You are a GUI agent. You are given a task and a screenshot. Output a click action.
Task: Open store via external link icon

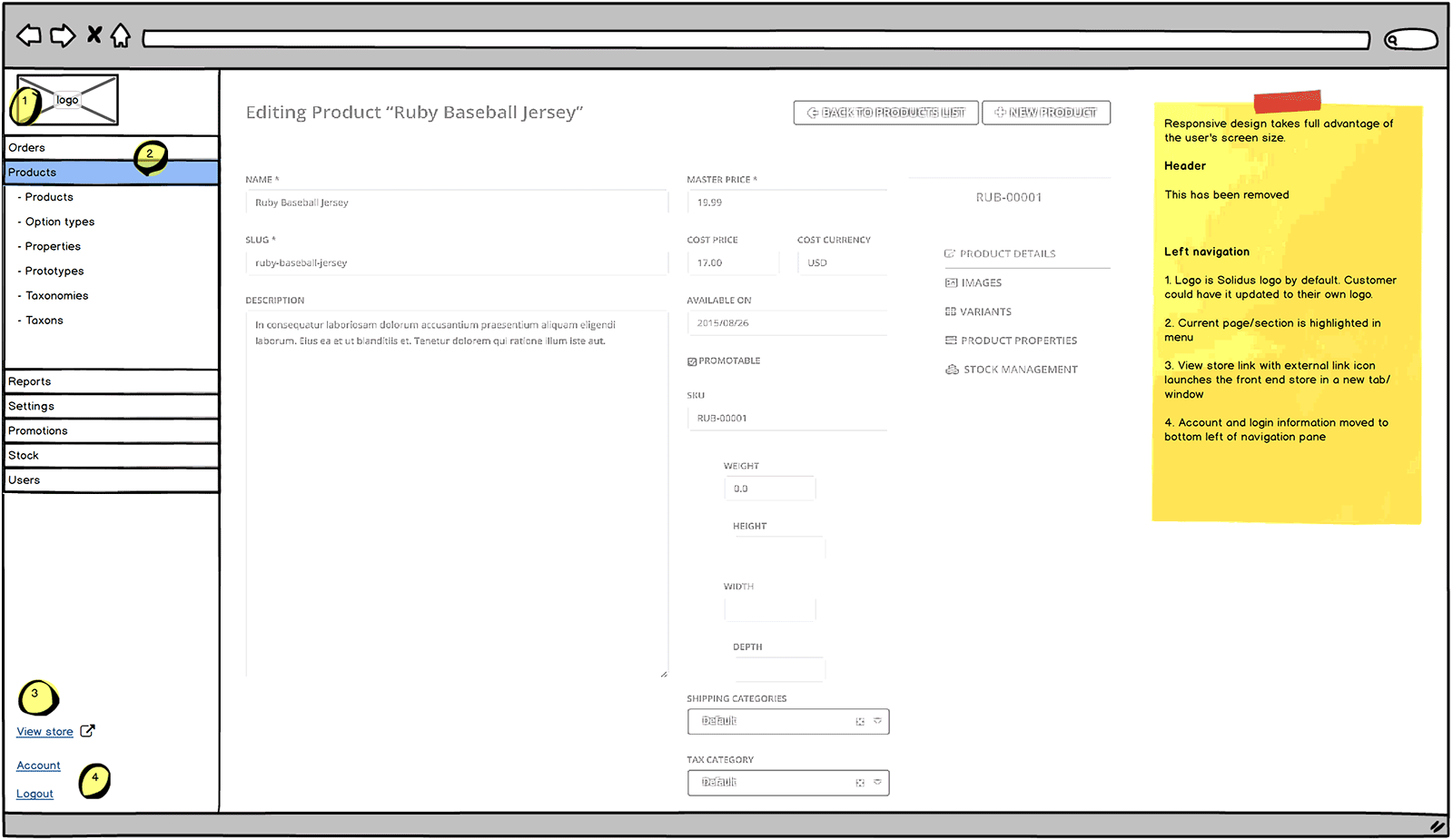click(87, 730)
